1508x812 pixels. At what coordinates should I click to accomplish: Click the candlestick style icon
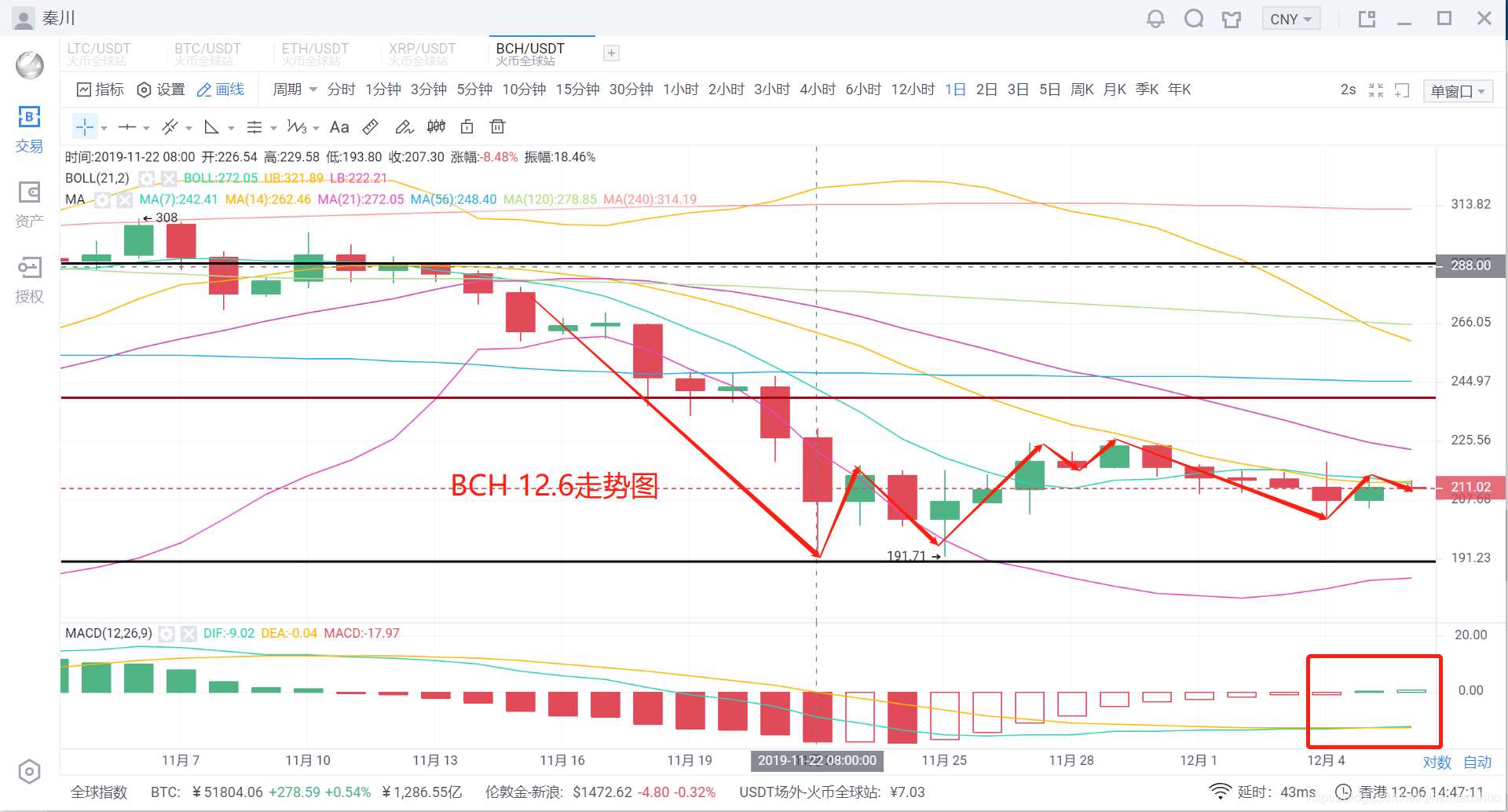(x=436, y=126)
